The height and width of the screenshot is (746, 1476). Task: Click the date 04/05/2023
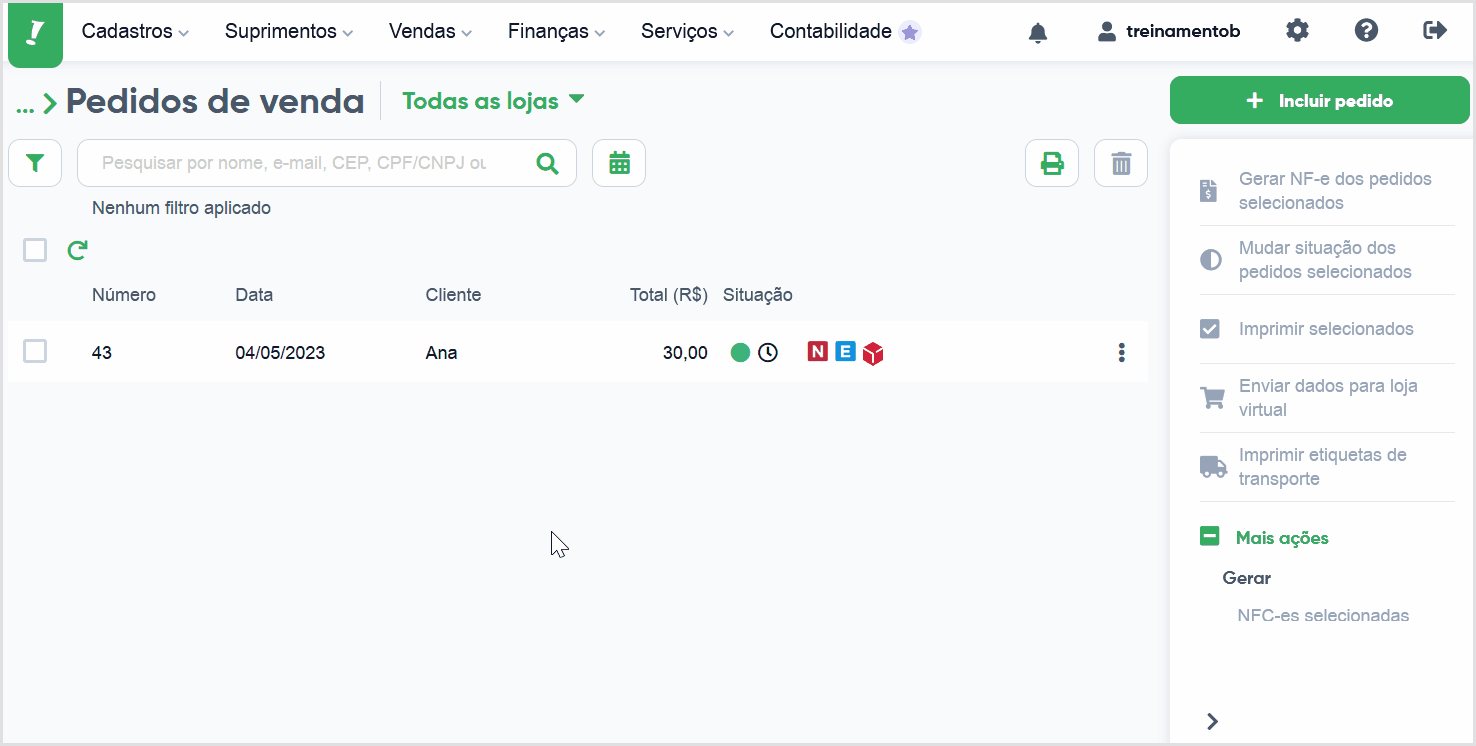click(280, 353)
